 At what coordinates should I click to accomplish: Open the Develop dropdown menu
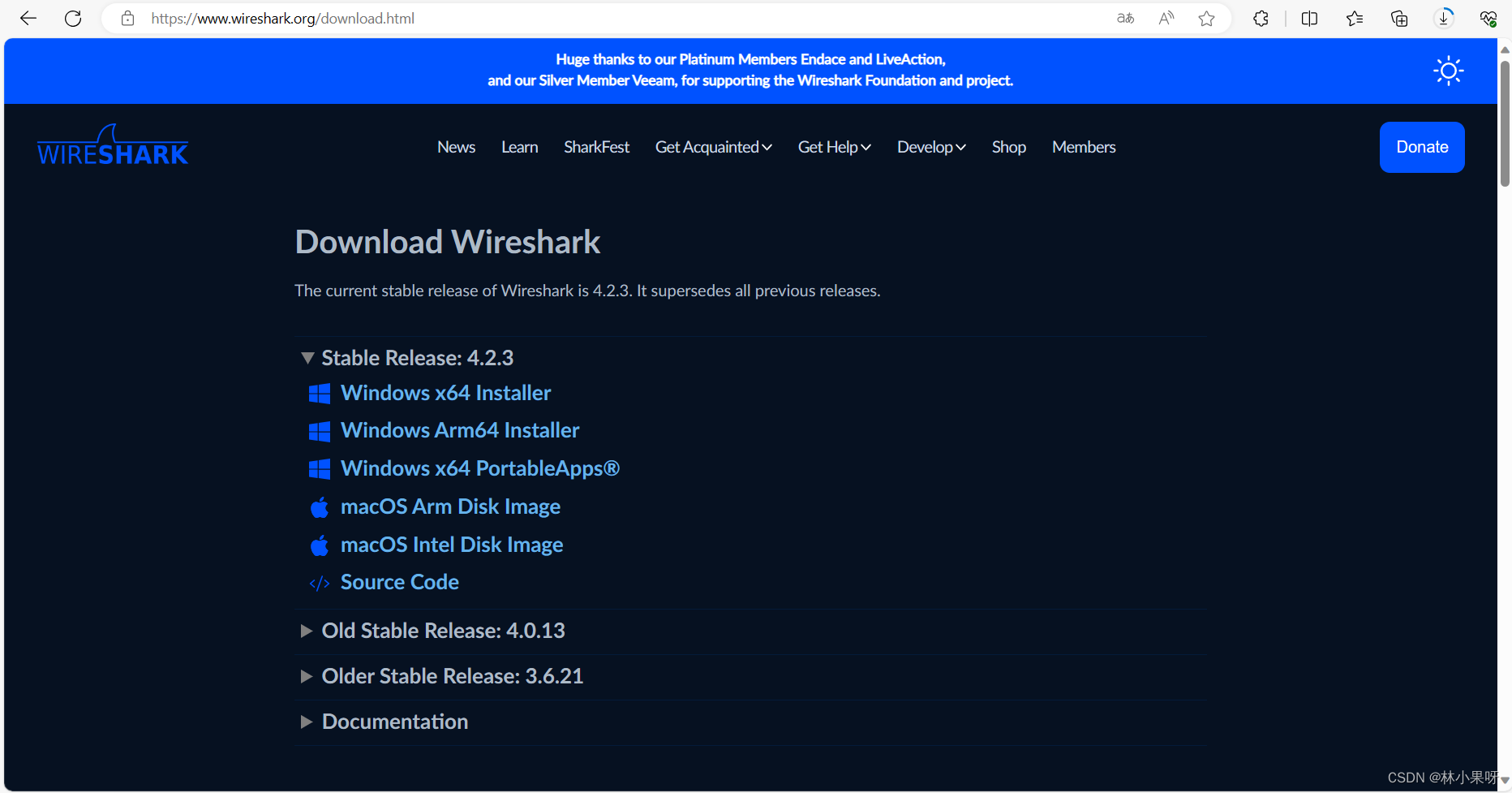(x=931, y=147)
